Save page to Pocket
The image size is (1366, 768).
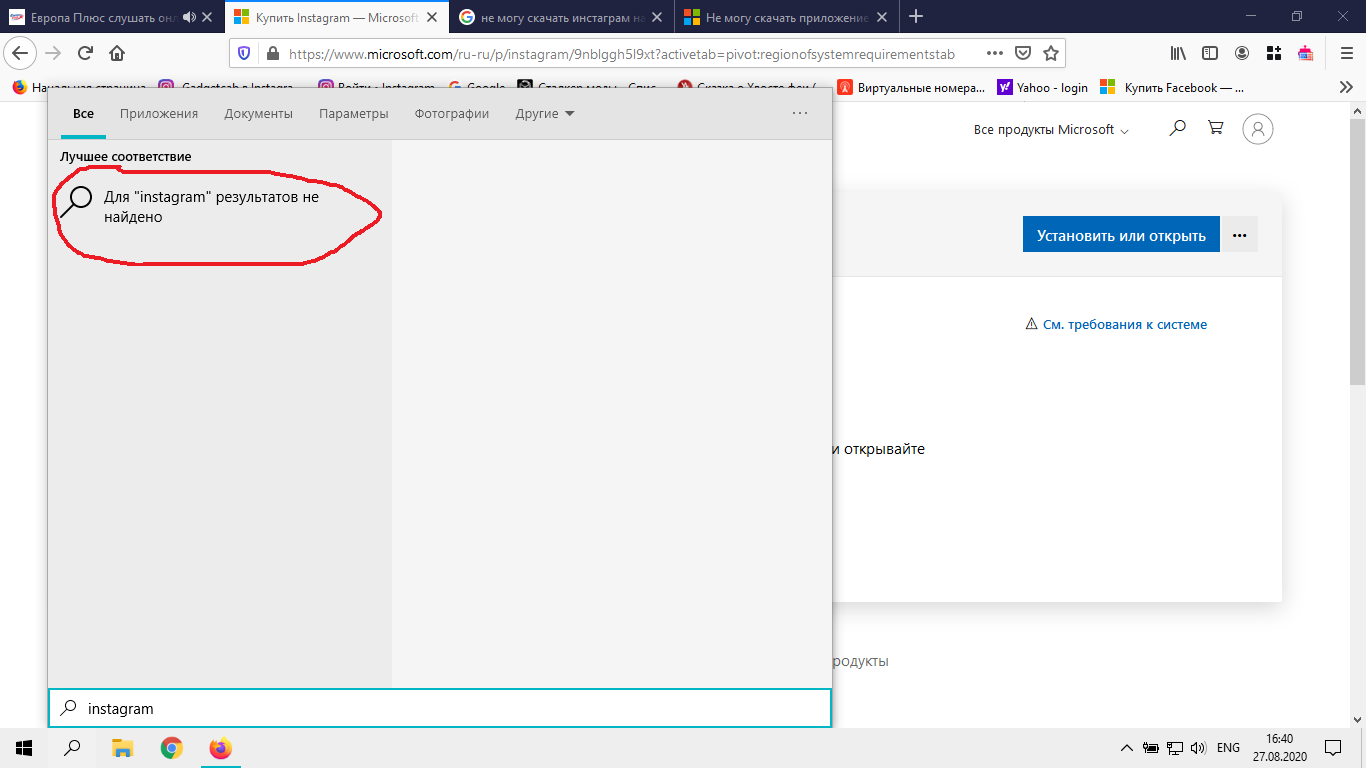pos(1023,53)
